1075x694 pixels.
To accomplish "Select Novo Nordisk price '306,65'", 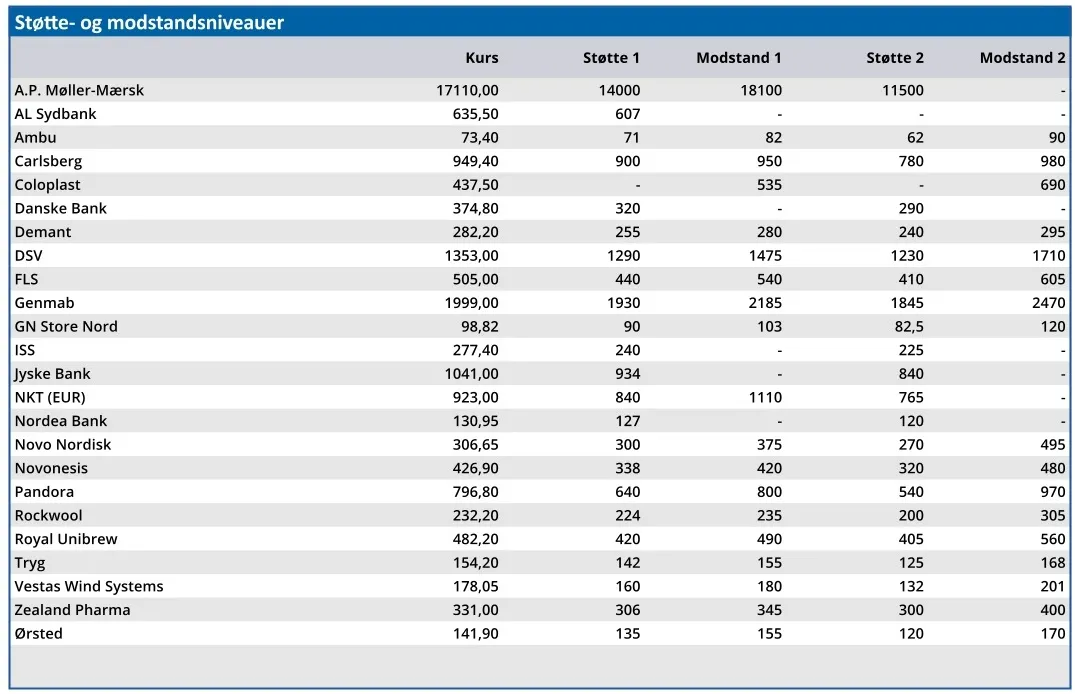I will [475, 444].
